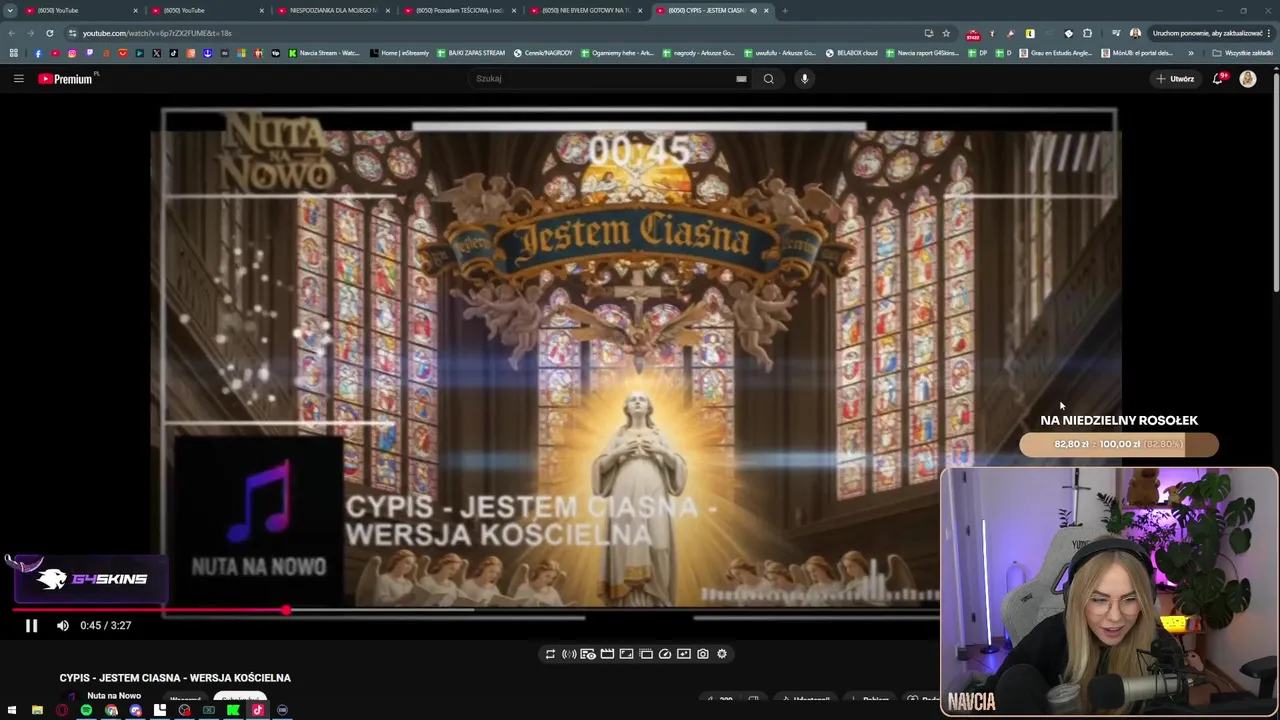The image size is (1280, 720).
Task: Open the Cennik/NAGRODY bookmark
Action: (x=543, y=53)
